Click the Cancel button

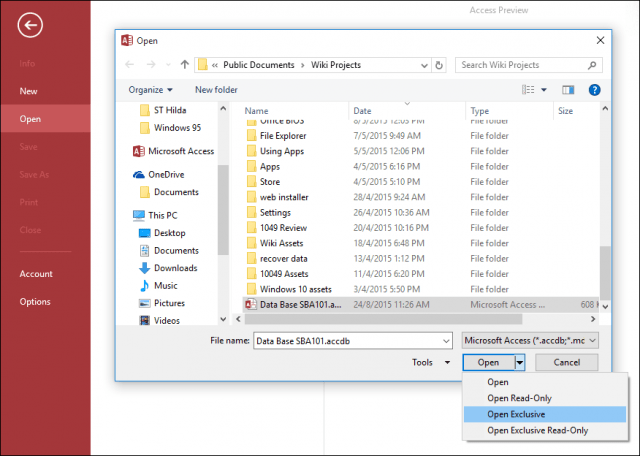tap(567, 363)
